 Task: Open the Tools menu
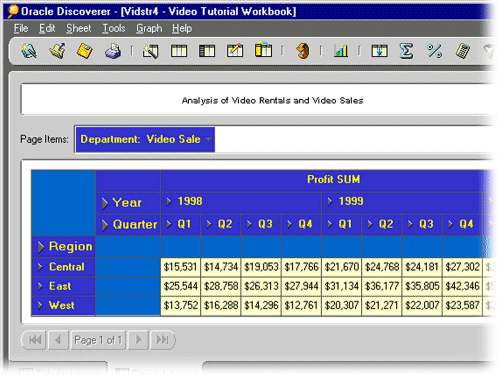(x=113, y=29)
